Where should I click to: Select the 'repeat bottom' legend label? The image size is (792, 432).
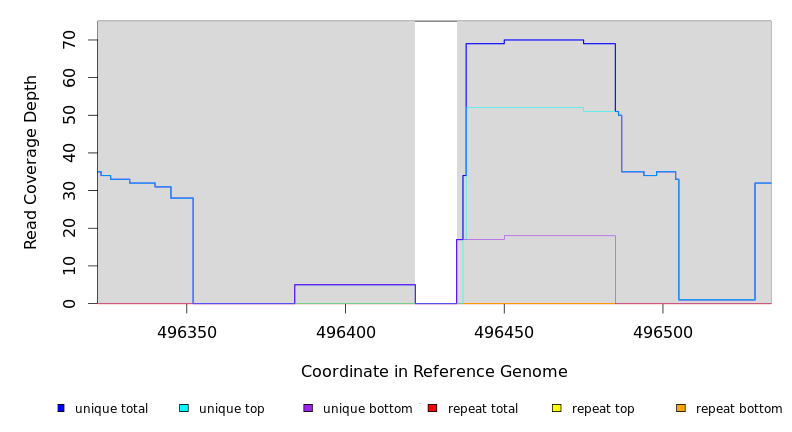[739, 409]
